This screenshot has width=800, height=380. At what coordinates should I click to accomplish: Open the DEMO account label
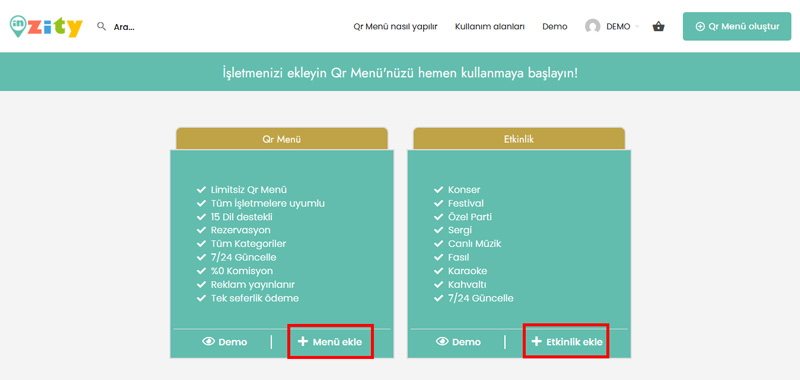click(x=618, y=27)
